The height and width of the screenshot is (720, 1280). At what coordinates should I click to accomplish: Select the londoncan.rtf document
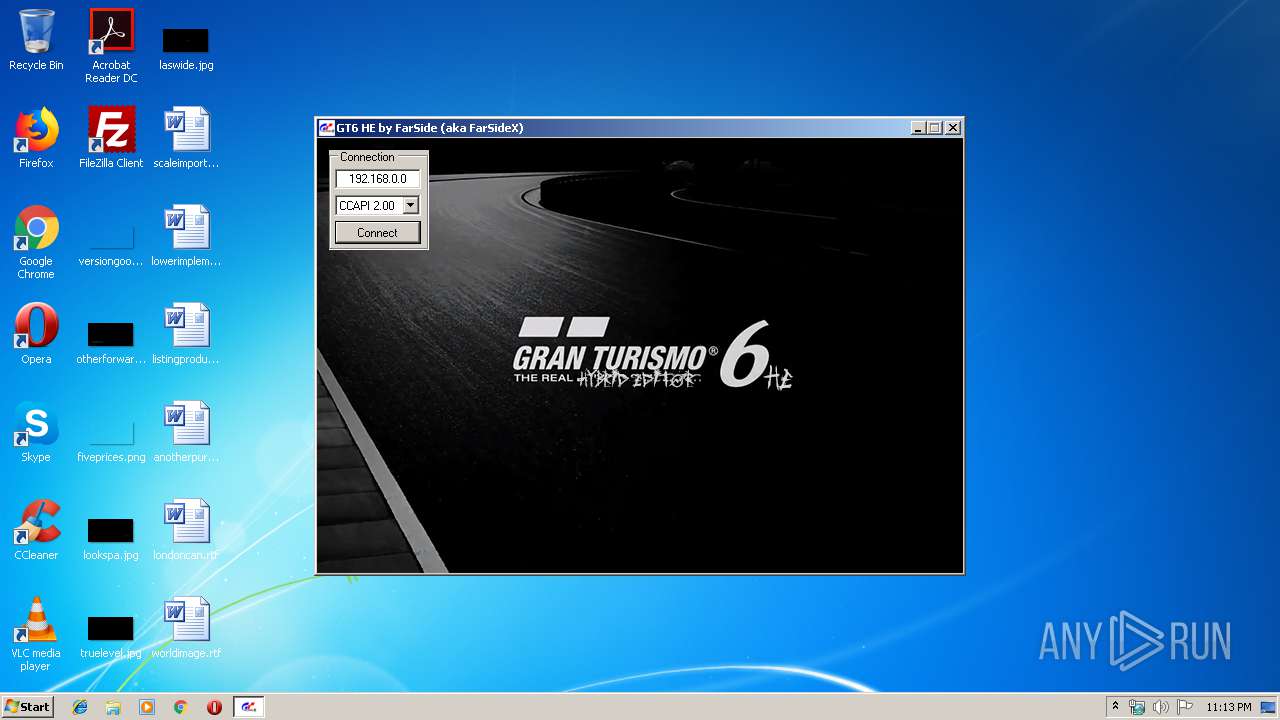click(186, 530)
